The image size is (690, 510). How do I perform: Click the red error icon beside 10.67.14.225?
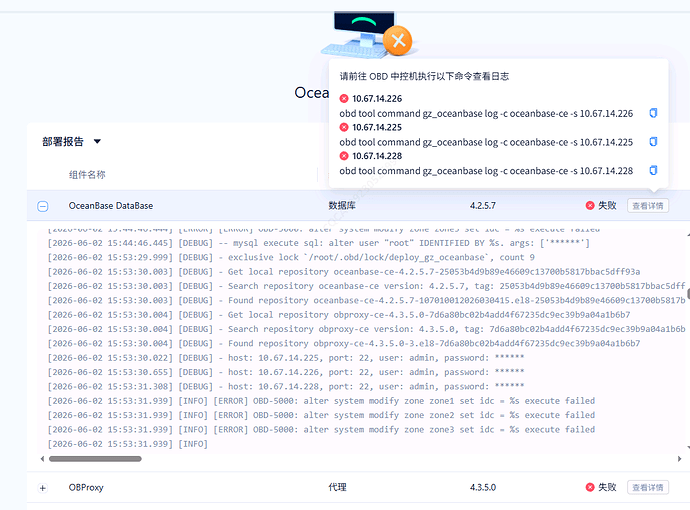344,127
